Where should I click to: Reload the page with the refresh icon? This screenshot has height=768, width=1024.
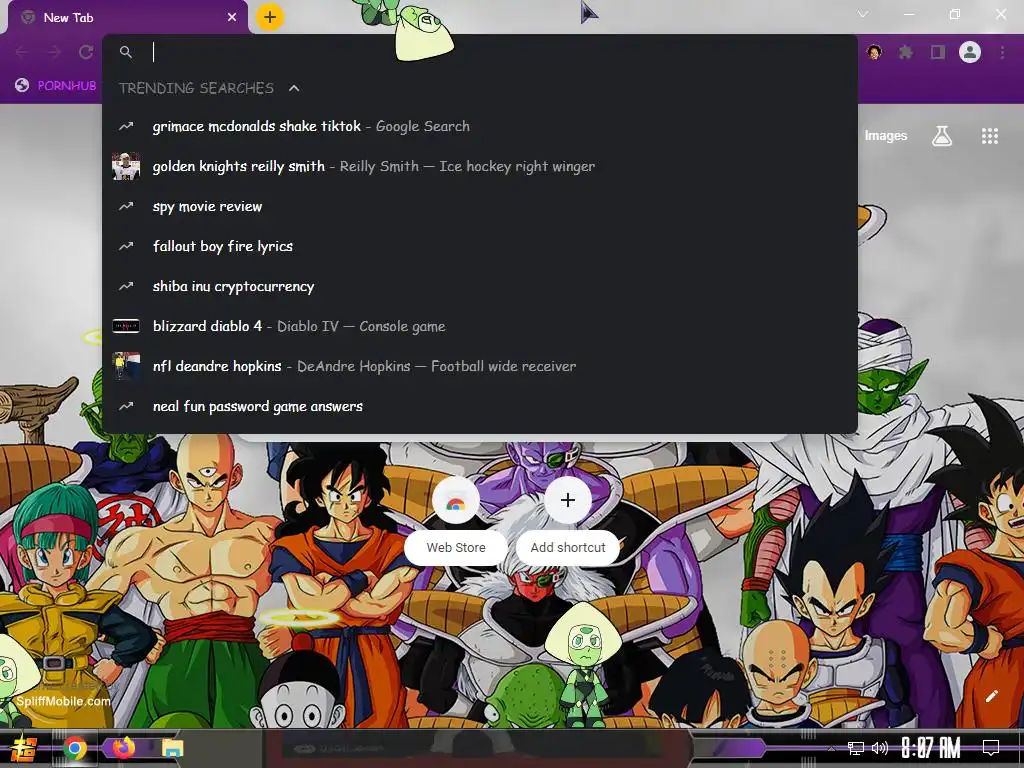(x=86, y=52)
